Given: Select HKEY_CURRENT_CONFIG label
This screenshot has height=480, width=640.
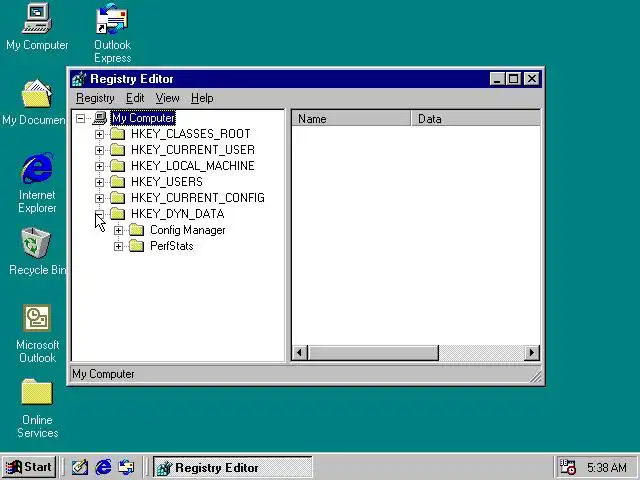Looking at the screenshot, I should [198, 198].
